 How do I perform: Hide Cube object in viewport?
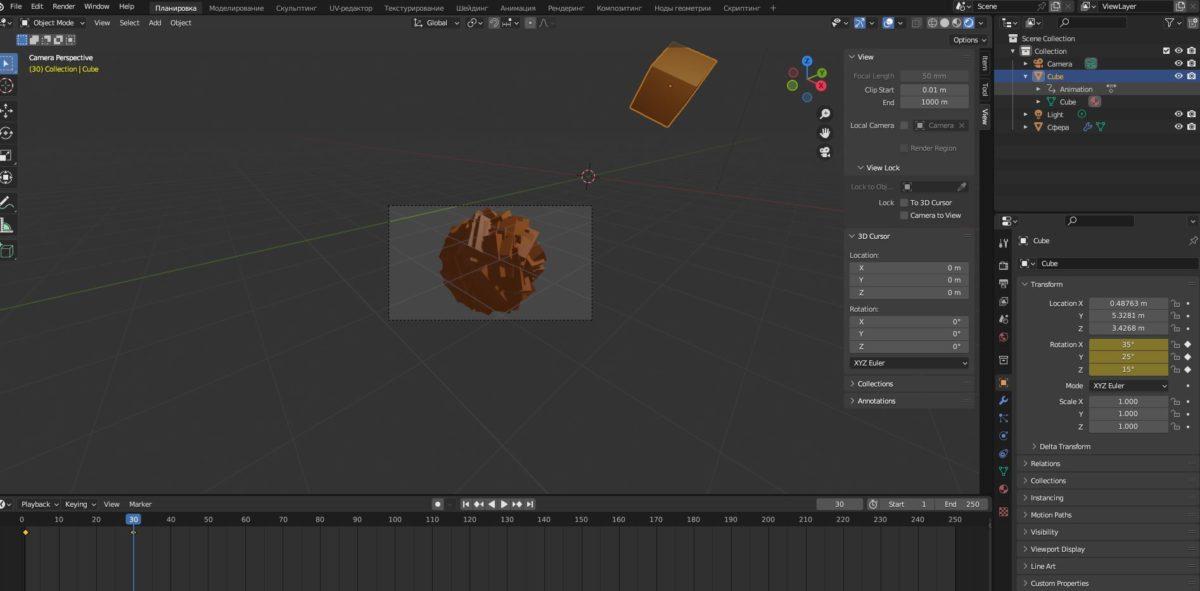1178,76
